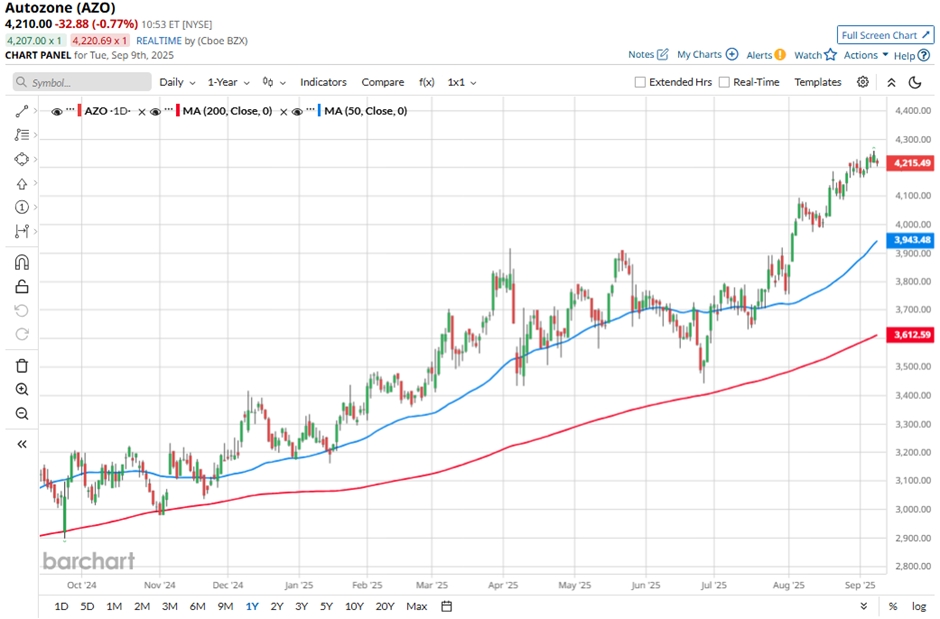
Task: Select the shapes drawing tool
Action: click(x=22, y=159)
